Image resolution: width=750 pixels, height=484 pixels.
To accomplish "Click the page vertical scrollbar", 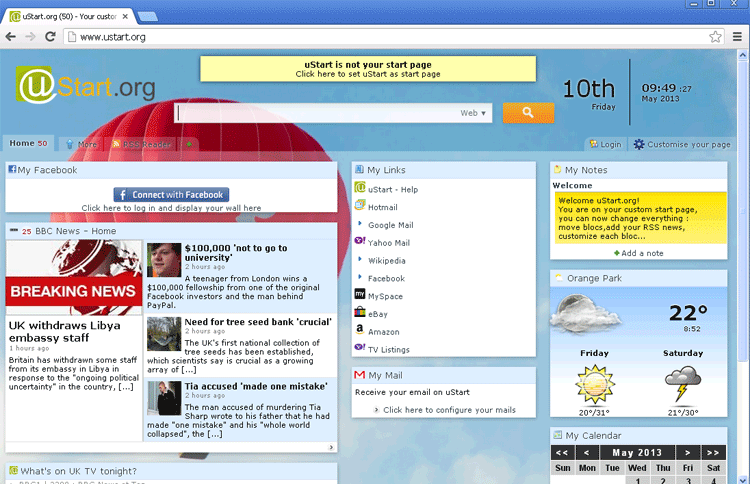I will (742, 210).
